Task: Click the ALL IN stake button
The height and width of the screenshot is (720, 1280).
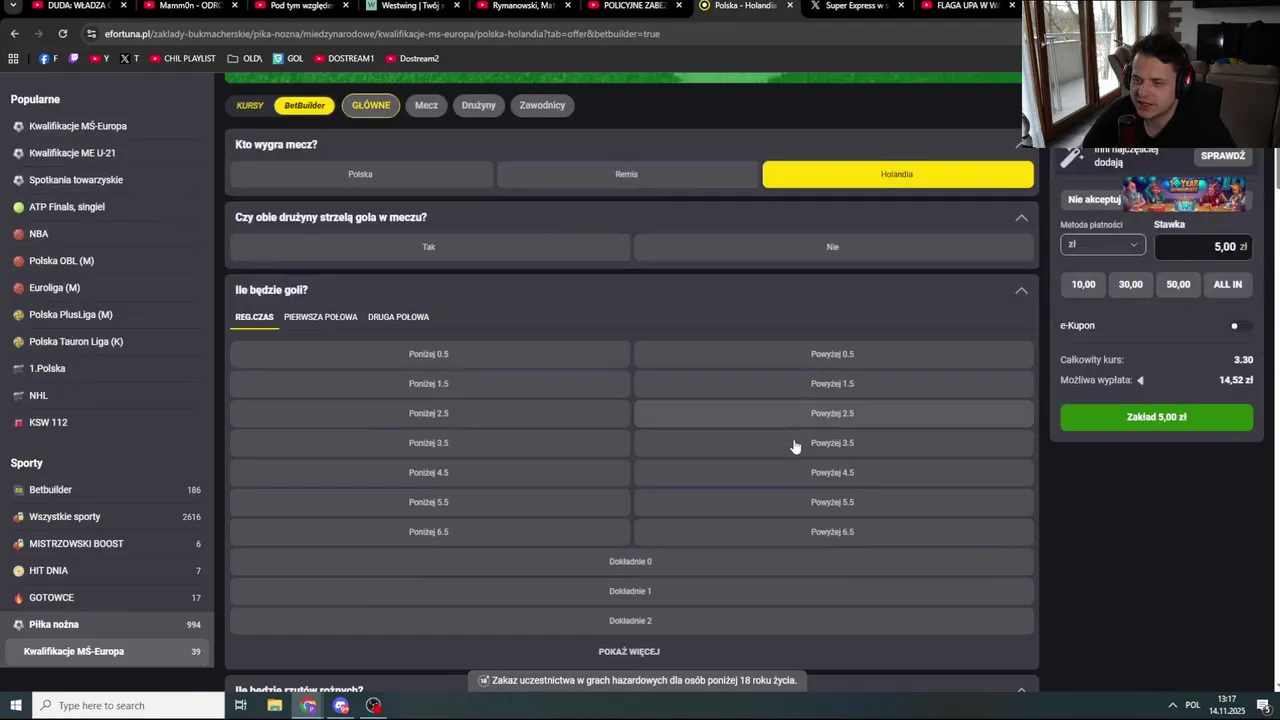Action: tap(1228, 285)
